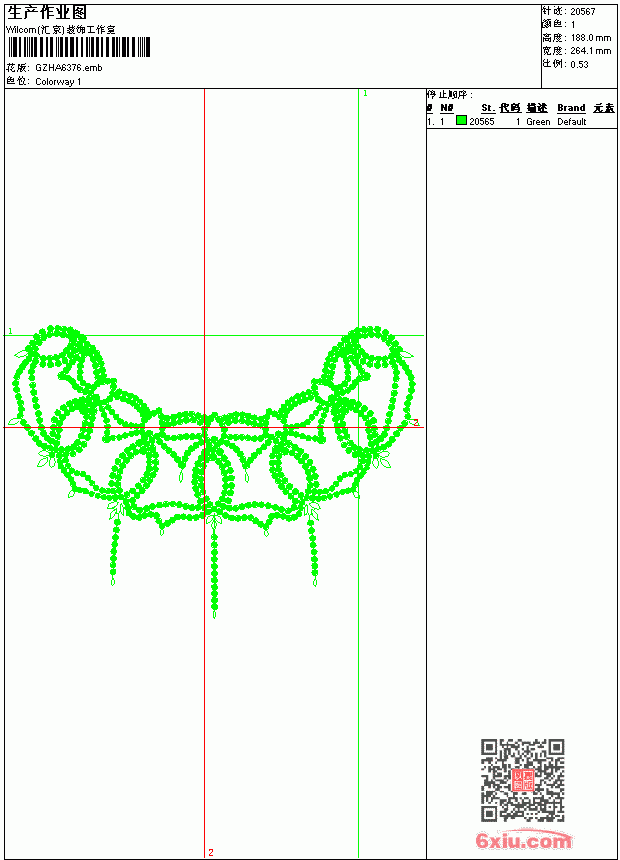Screen dimensions: 620x860
Task: Click the center hanging bead drop tip
Action: pos(214,614)
